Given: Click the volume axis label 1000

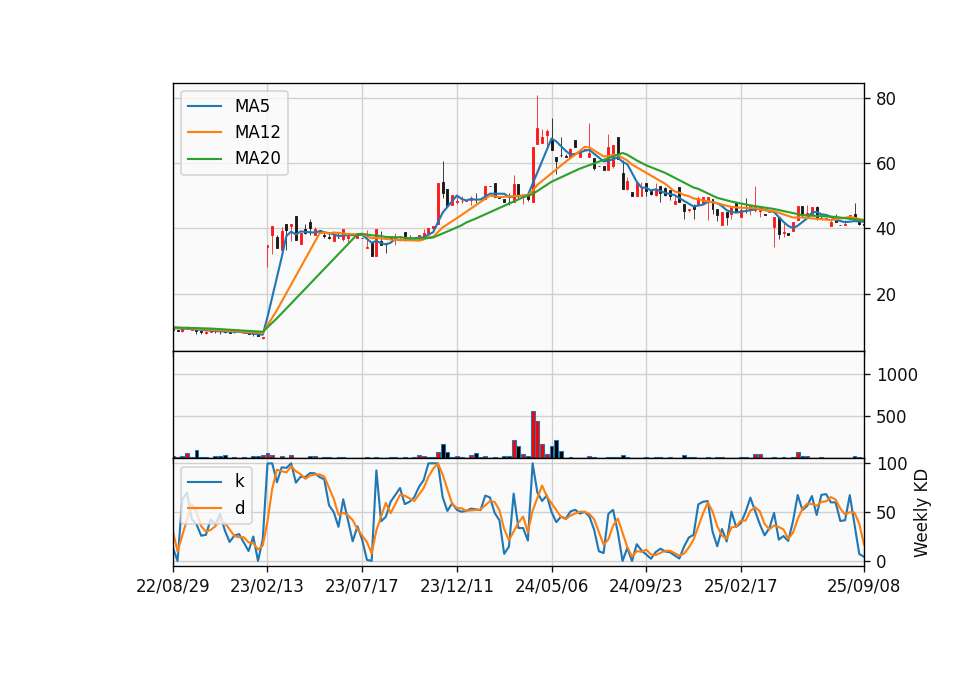Looking at the screenshot, I should click(x=897, y=375).
